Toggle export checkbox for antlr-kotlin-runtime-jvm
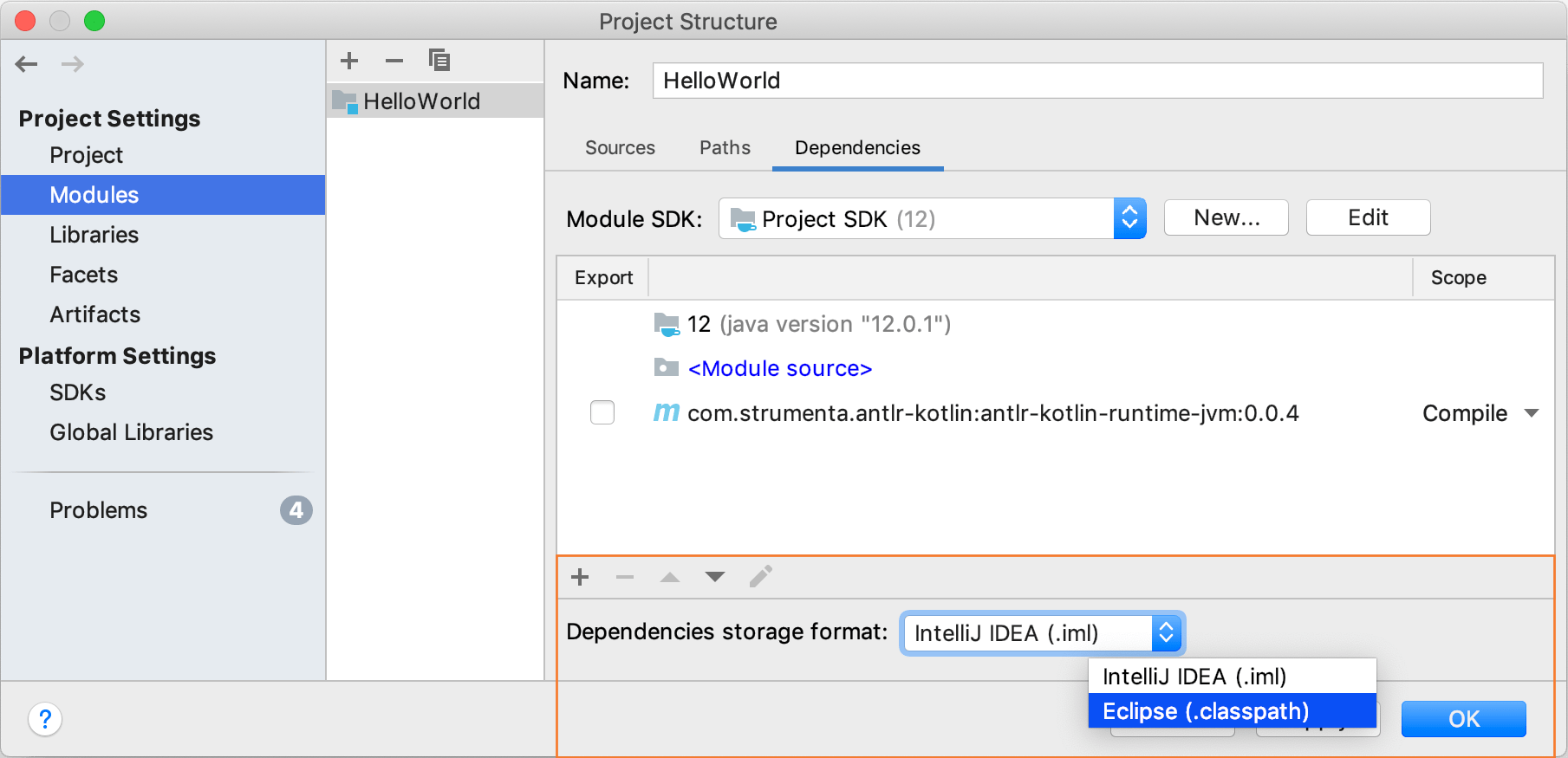The width and height of the screenshot is (1568, 758). (x=602, y=412)
